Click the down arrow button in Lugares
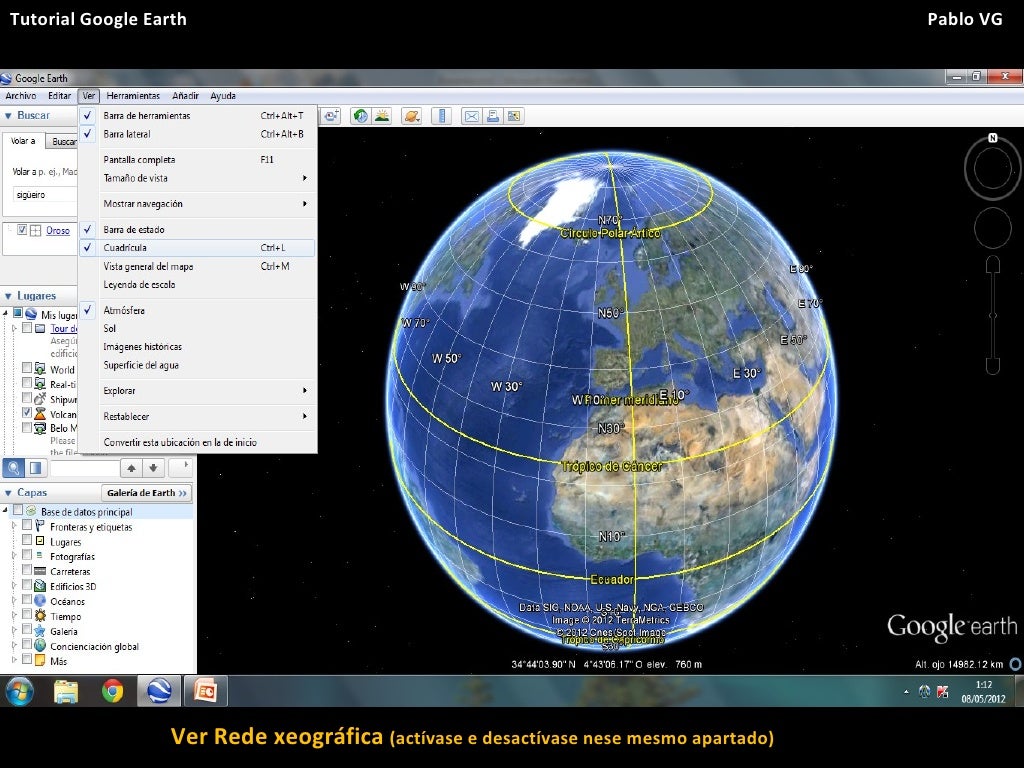The width and height of the screenshot is (1024, 768). 153,468
